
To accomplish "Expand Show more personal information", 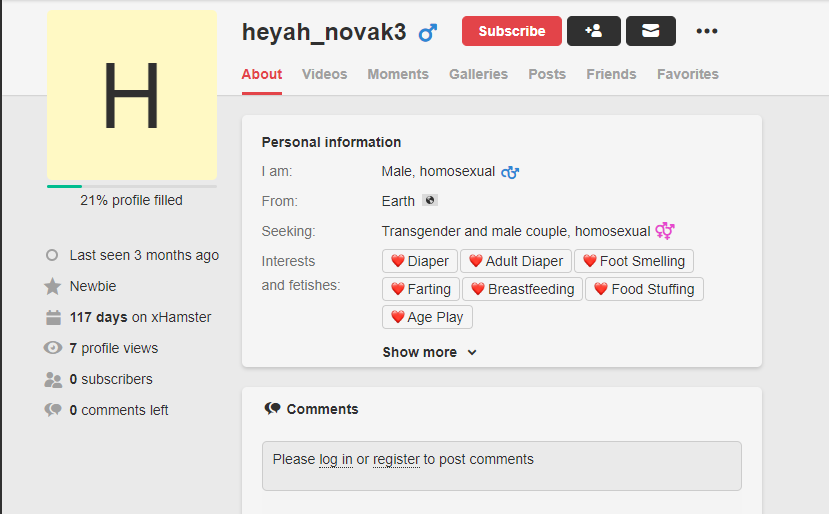I will 430,352.
